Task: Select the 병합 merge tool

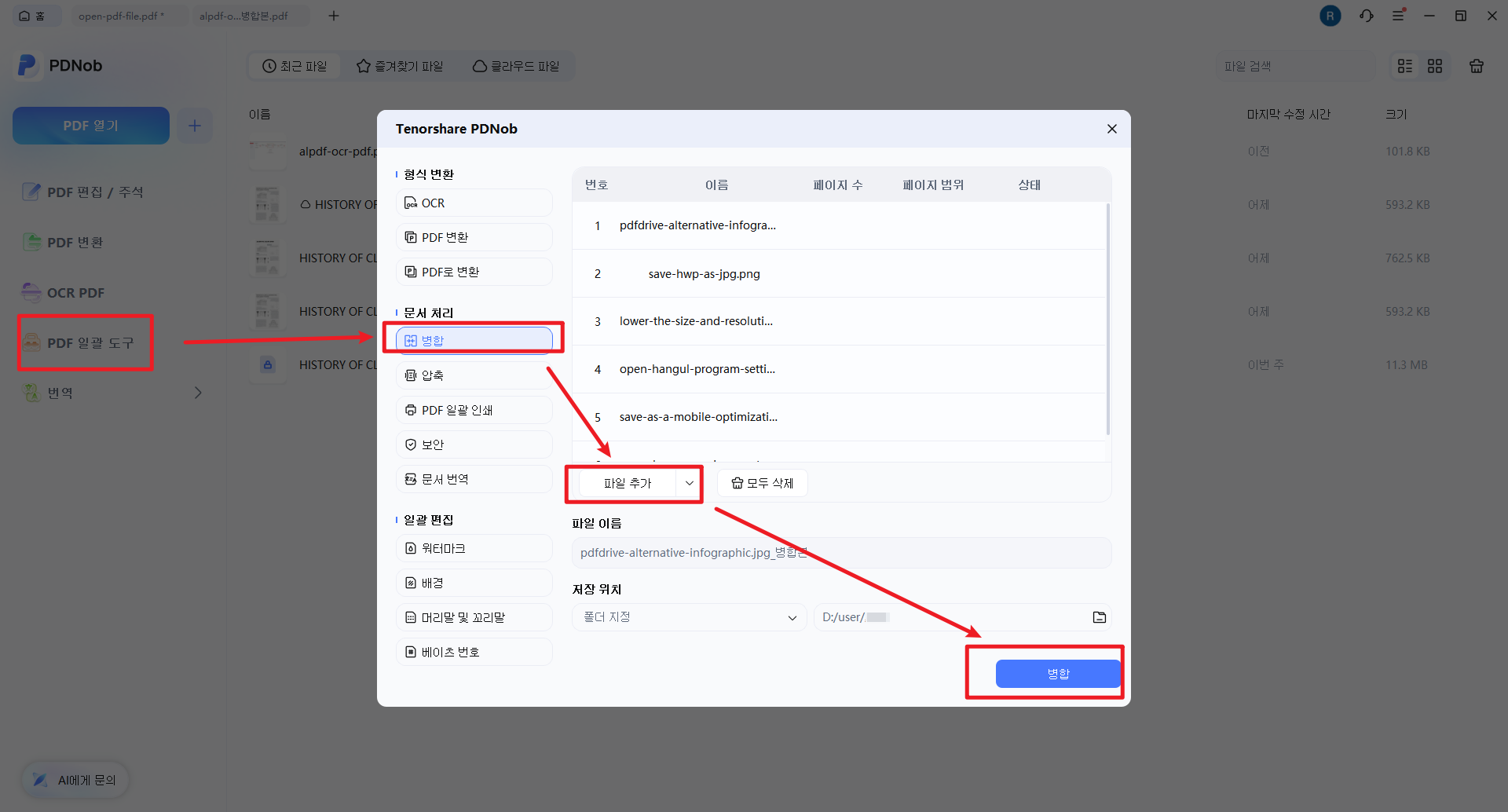Action: pyautogui.click(x=474, y=341)
